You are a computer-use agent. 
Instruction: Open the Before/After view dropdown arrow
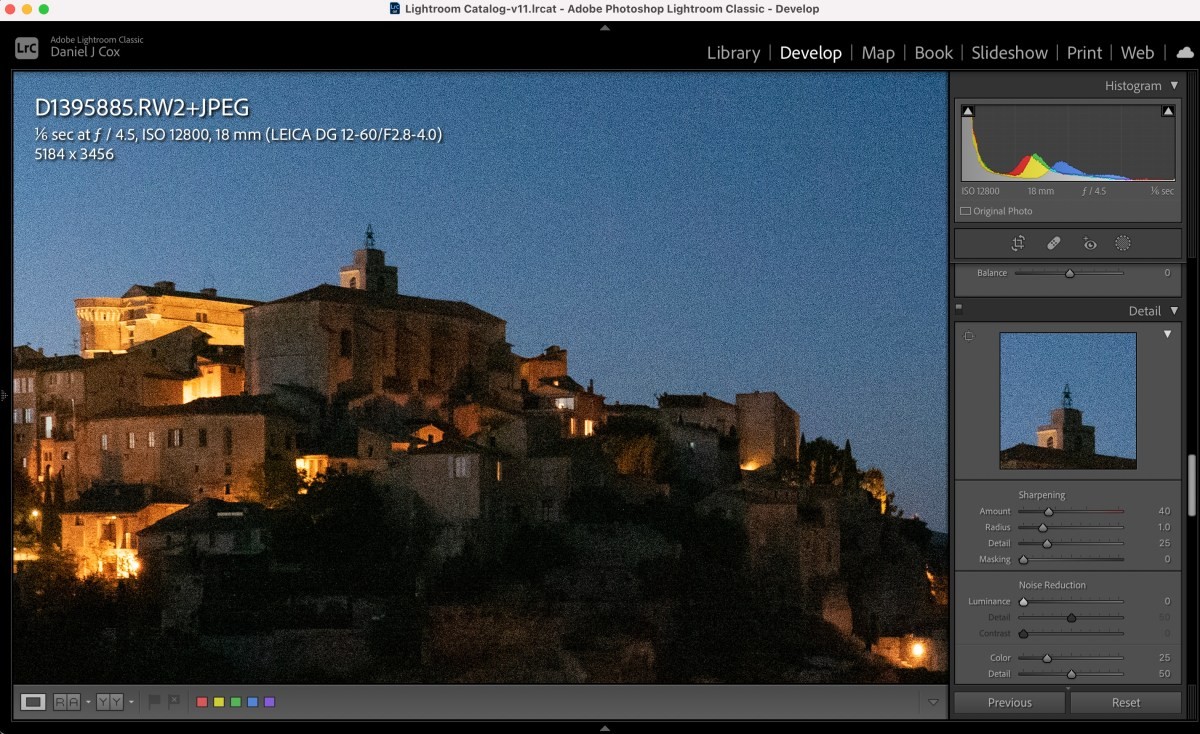(131, 703)
